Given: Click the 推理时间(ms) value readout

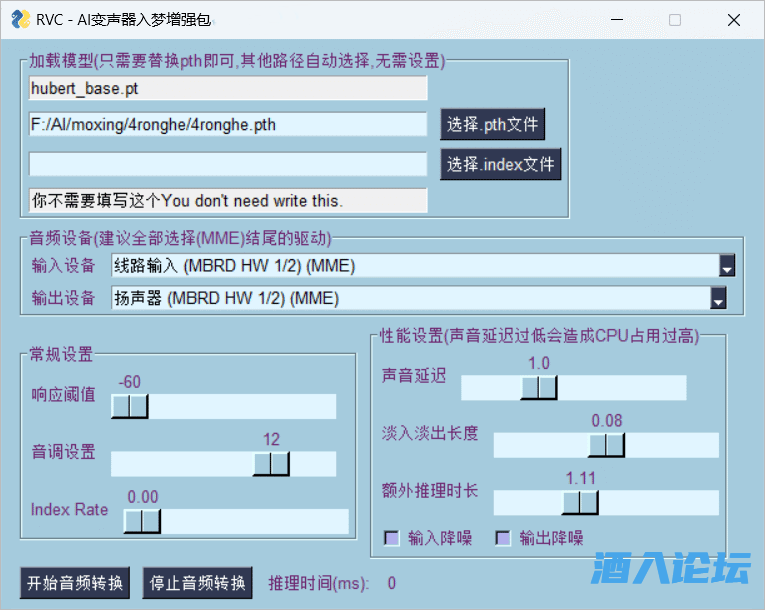Looking at the screenshot, I should pos(392,583).
